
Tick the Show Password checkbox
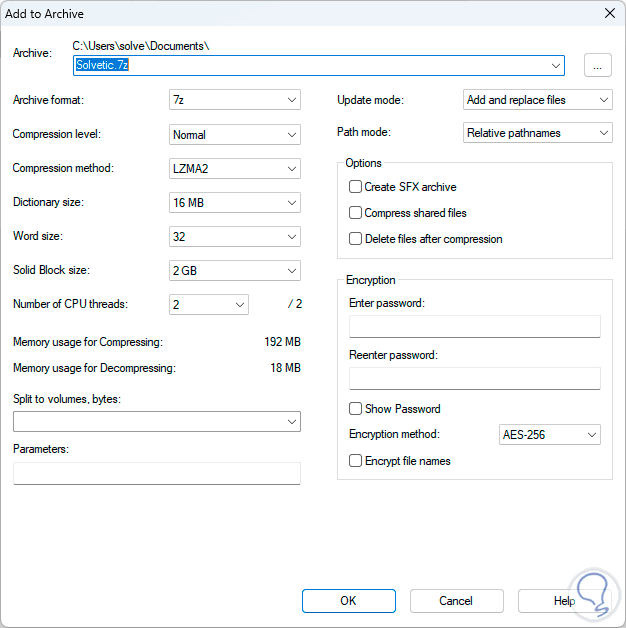tap(355, 409)
